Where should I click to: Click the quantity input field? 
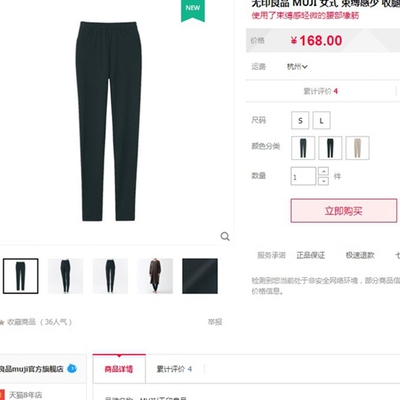(x=303, y=176)
